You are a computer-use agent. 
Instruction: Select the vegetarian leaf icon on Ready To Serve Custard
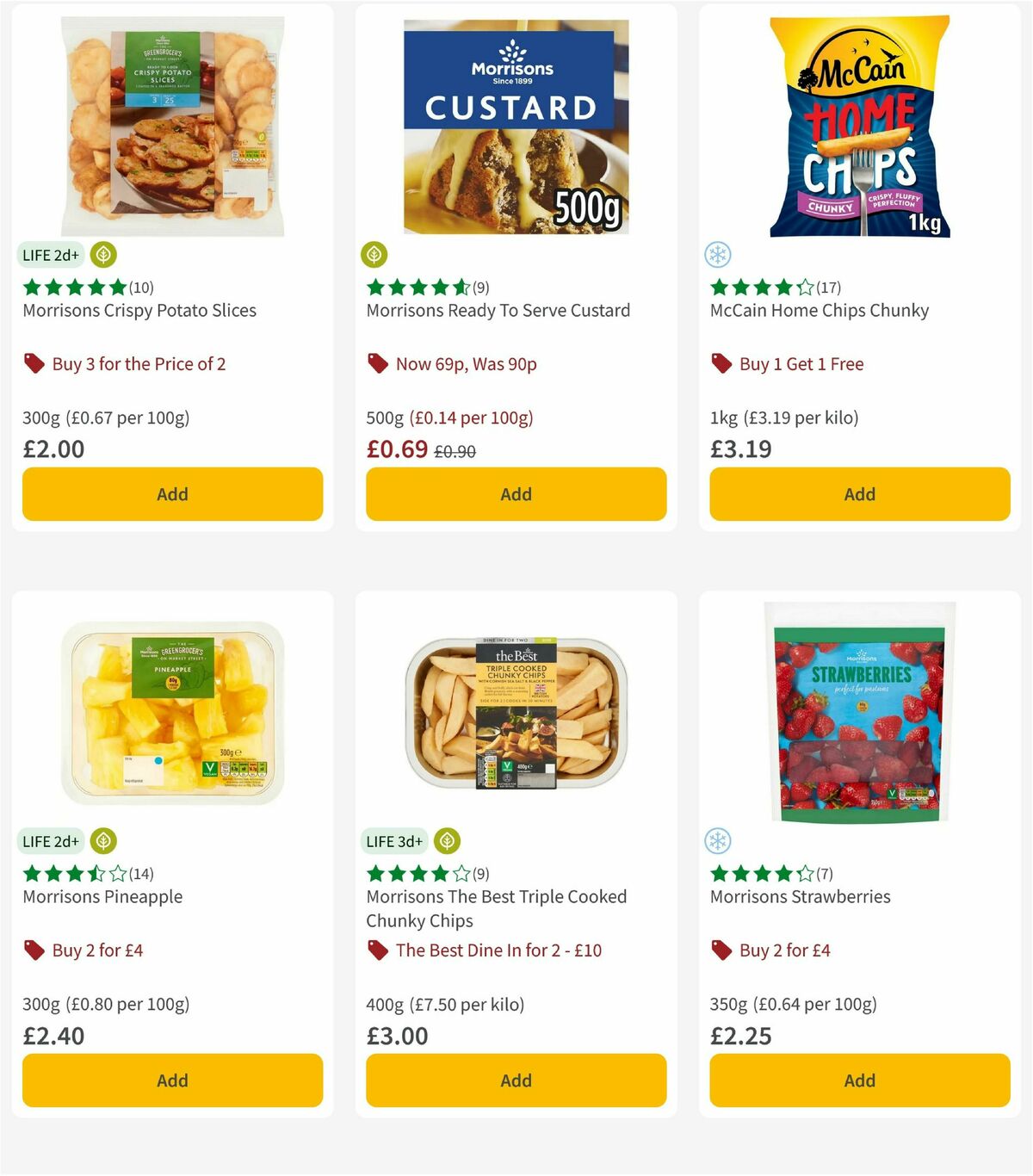(374, 255)
